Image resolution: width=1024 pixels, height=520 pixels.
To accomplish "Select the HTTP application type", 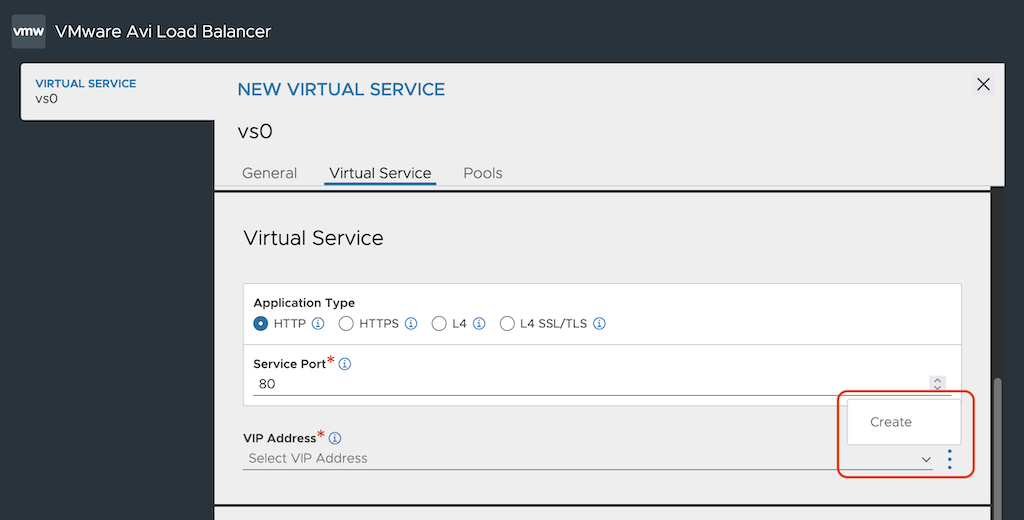I will click(x=261, y=324).
